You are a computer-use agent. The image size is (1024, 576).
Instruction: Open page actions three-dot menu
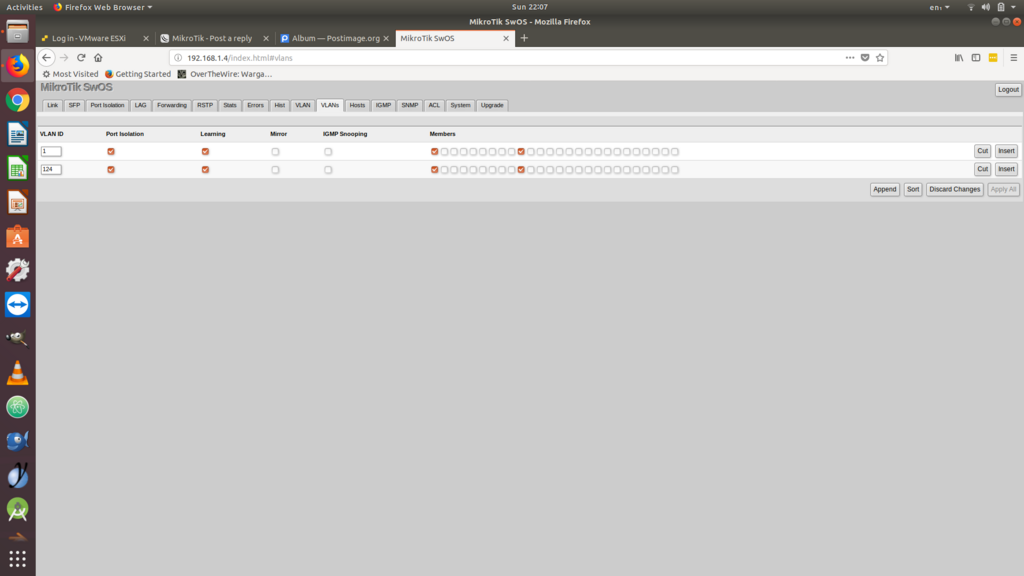tap(850, 57)
